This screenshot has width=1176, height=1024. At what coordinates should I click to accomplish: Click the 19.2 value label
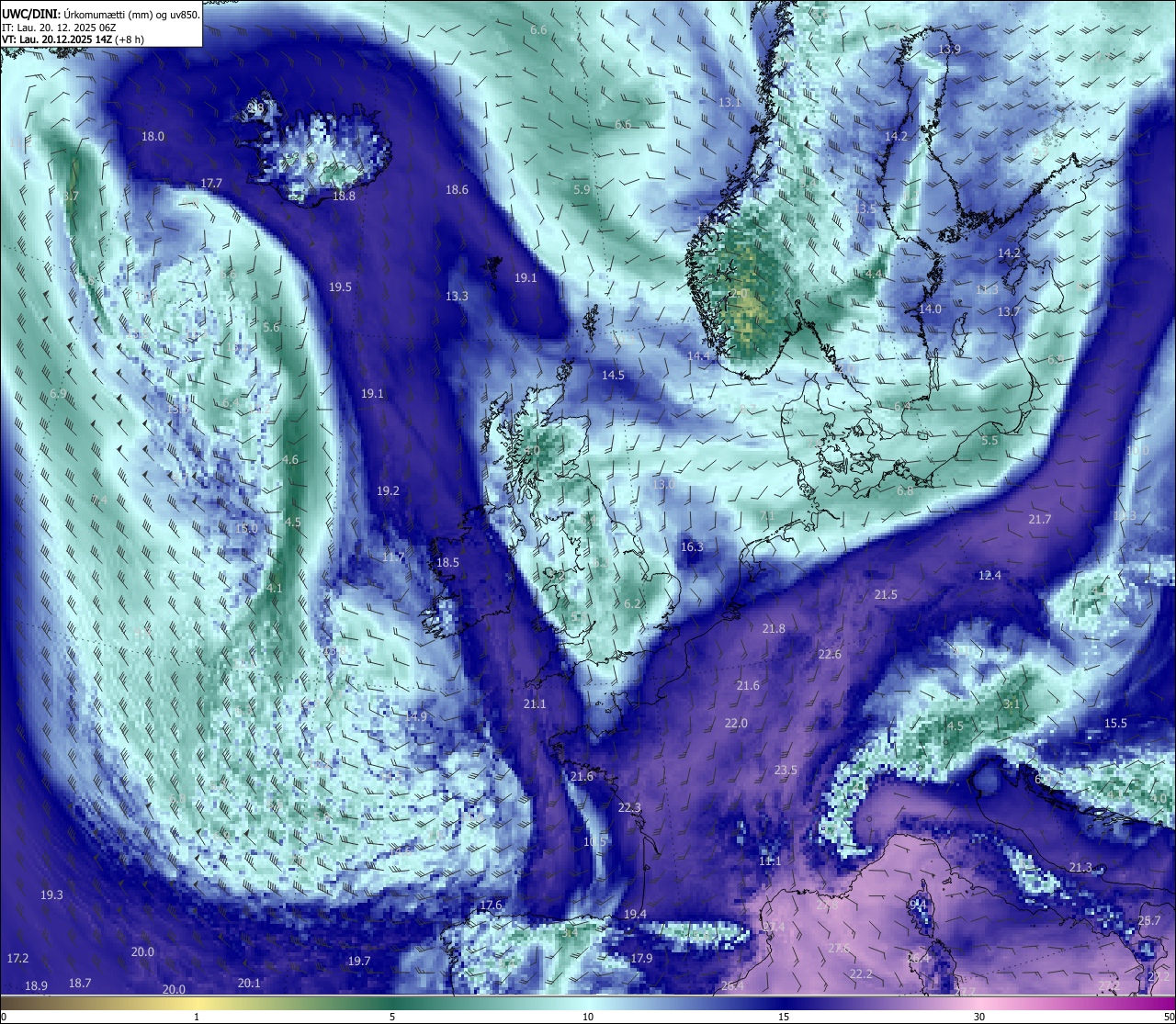point(388,491)
